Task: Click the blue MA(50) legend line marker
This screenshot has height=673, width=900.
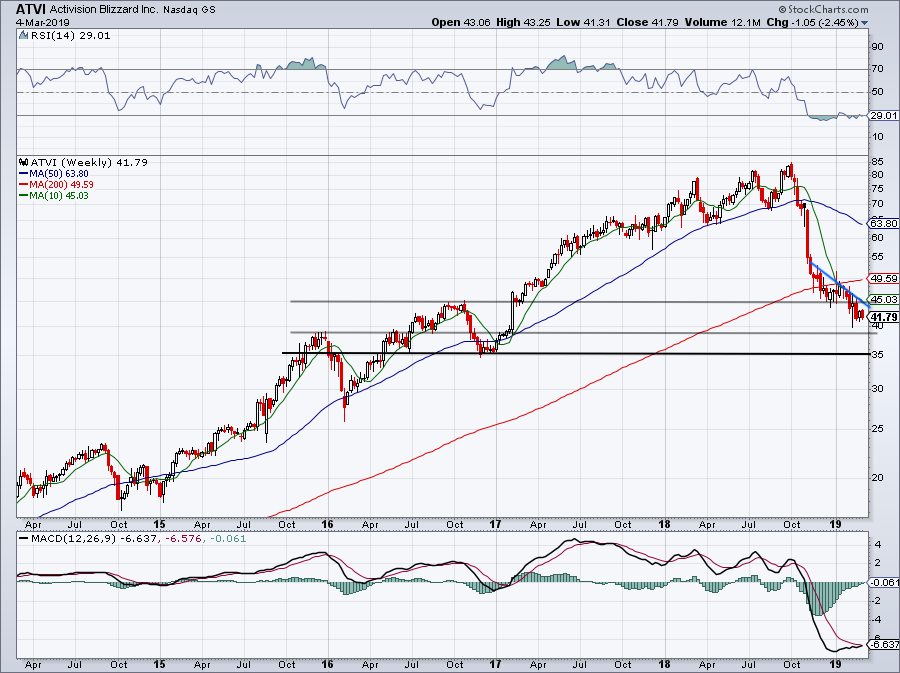Action: (23, 174)
